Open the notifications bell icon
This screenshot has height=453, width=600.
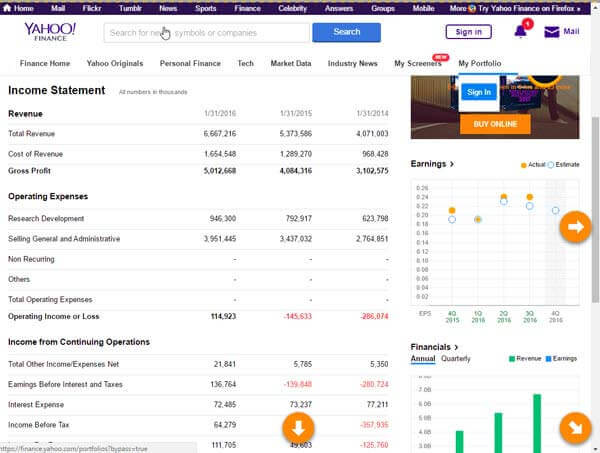pos(520,31)
